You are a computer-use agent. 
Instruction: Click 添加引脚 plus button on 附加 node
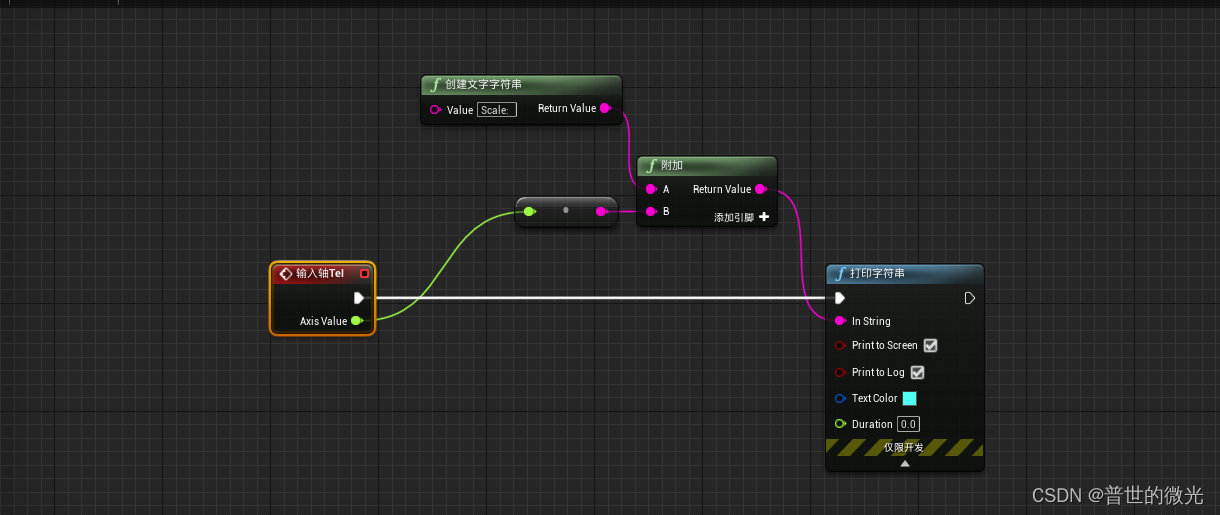click(x=764, y=217)
